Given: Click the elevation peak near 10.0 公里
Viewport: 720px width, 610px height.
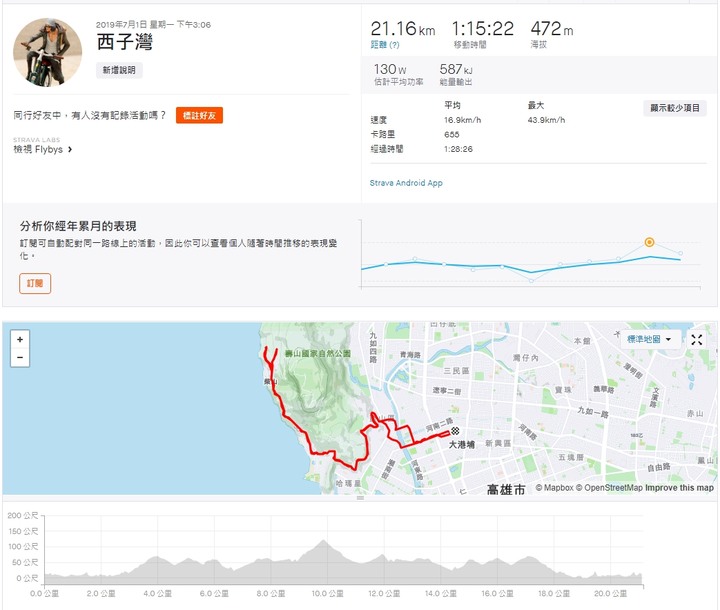Looking at the screenshot, I should [x=324, y=542].
